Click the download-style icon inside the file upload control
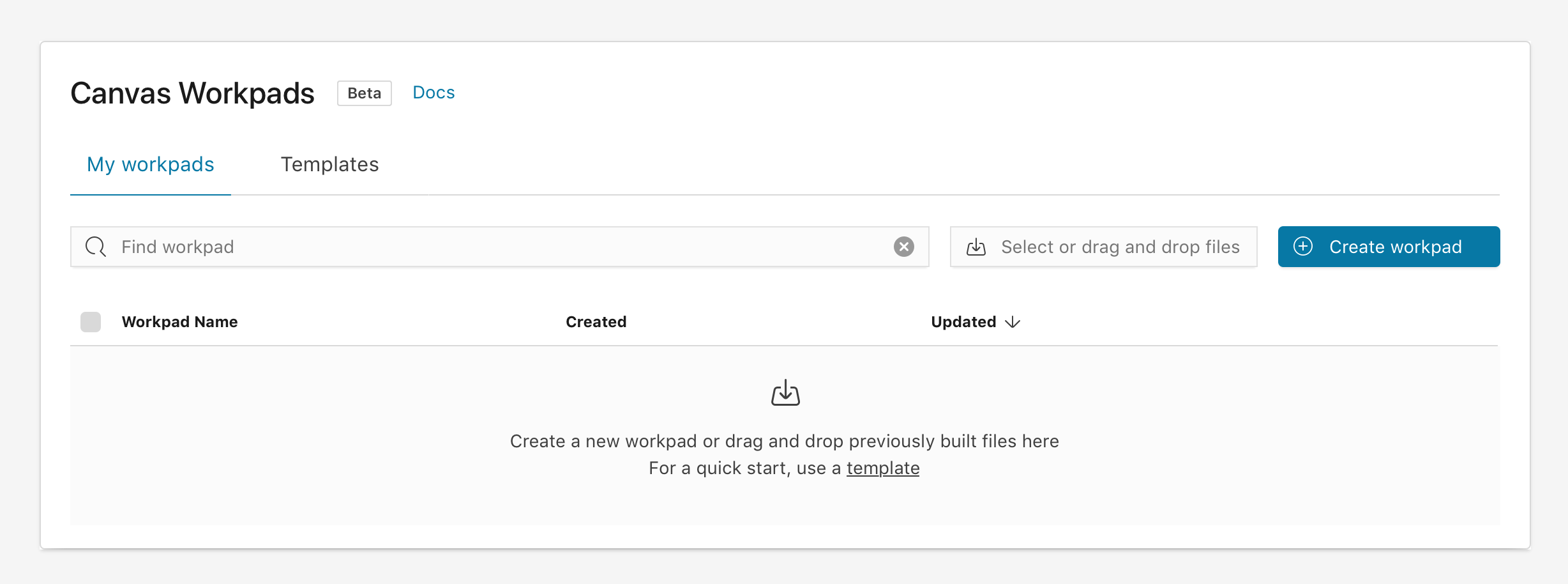The width and height of the screenshot is (1568, 584). tap(976, 247)
